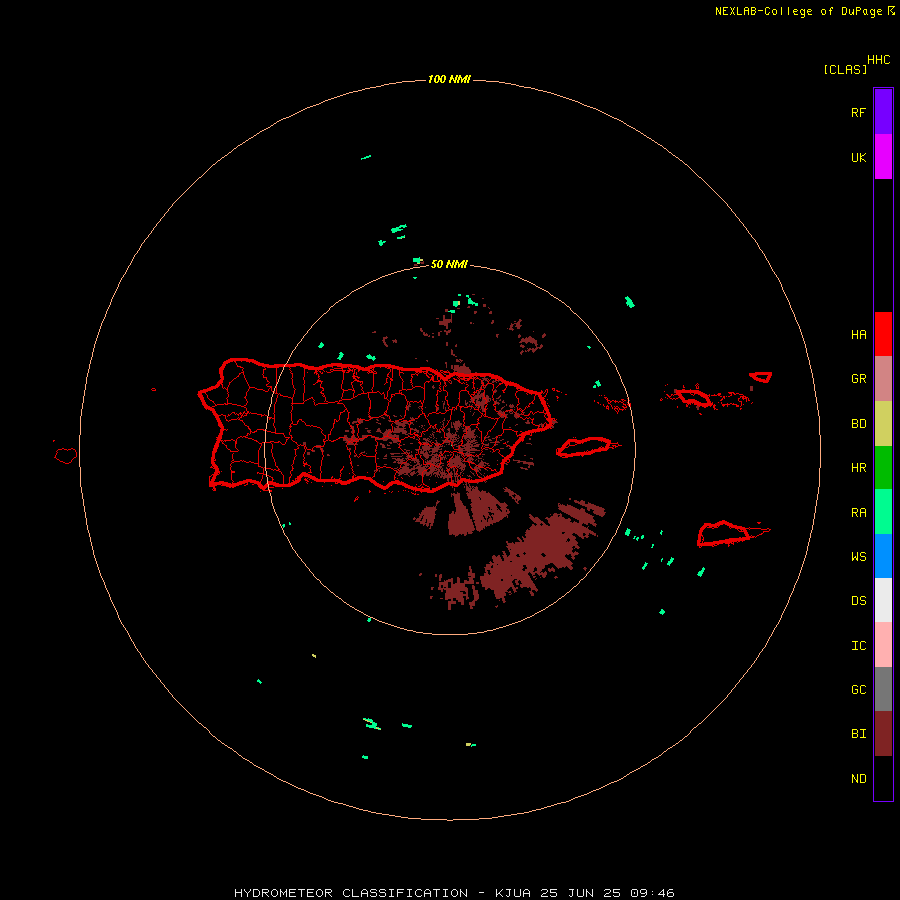Click the WS legend label

(858, 556)
